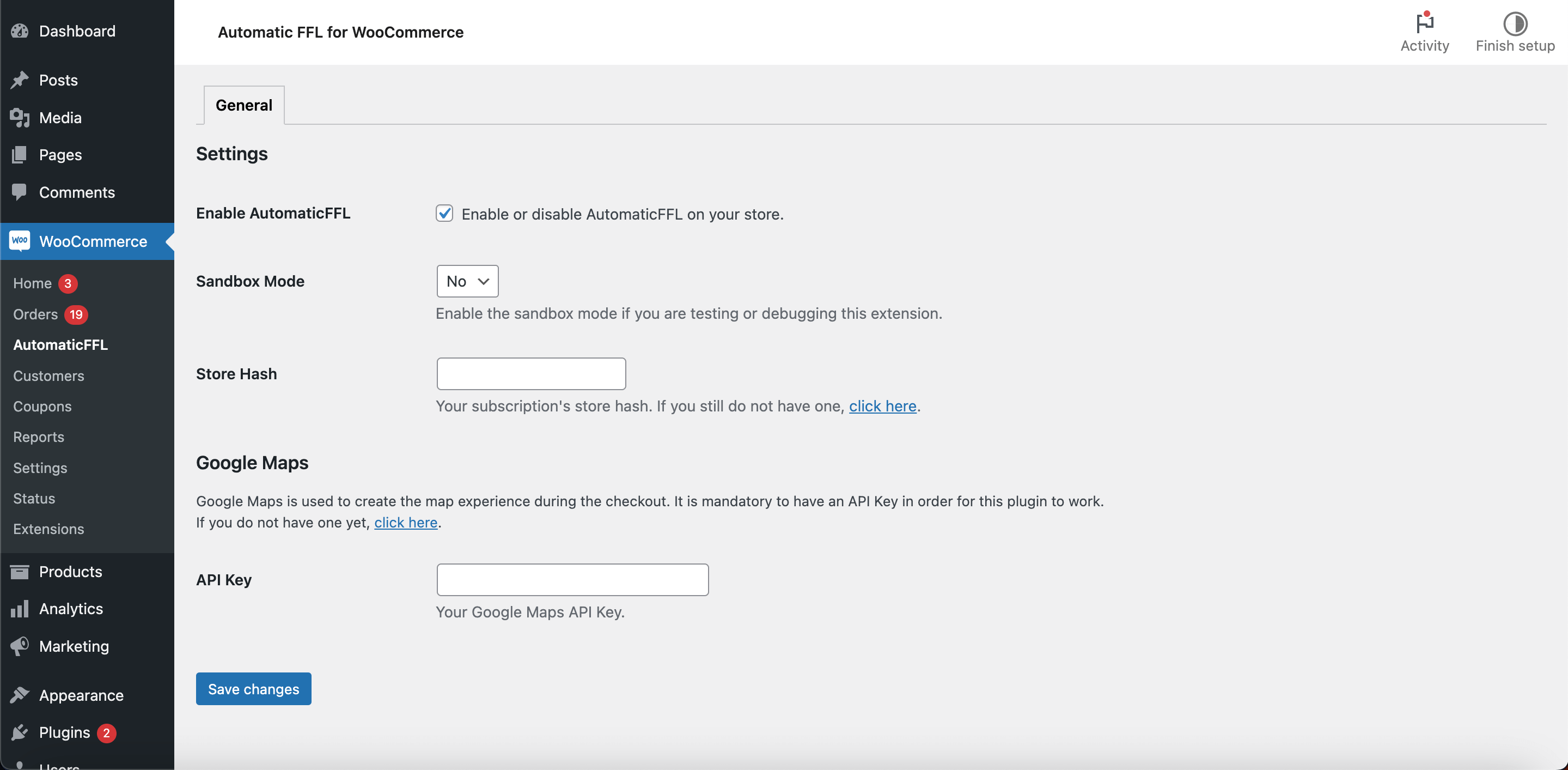Open the Coupons submenu item
The image size is (1568, 770).
pyautogui.click(x=42, y=407)
